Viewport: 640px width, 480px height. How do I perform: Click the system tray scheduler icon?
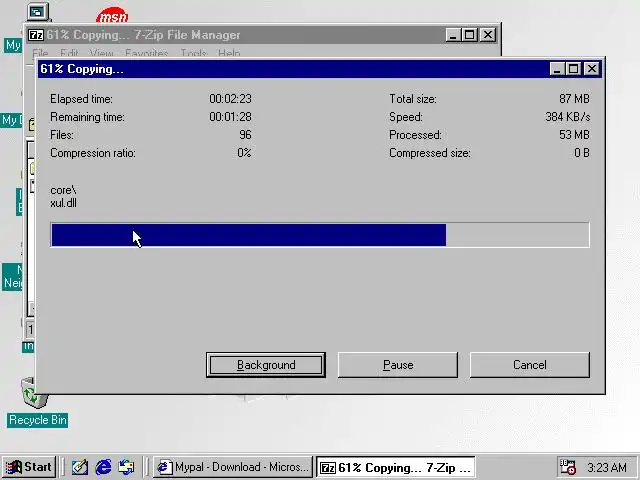[x=568, y=467]
